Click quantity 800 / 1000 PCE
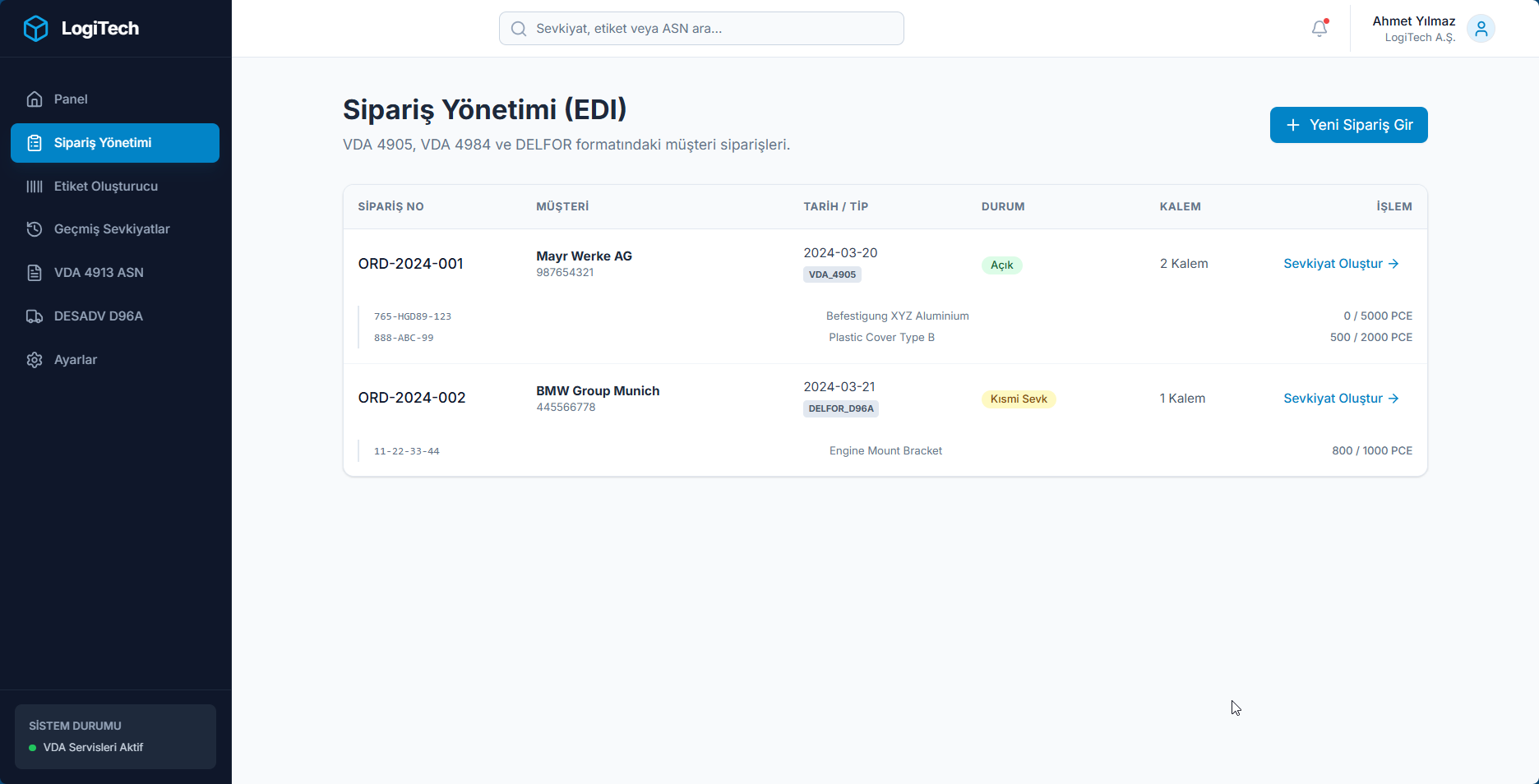The height and width of the screenshot is (784, 1539). click(1372, 451)
